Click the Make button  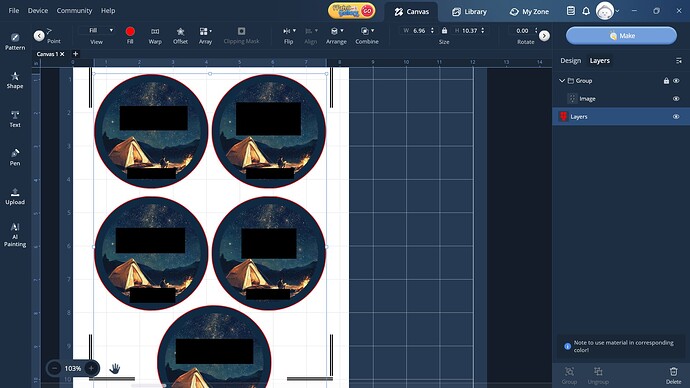(621, 36)
